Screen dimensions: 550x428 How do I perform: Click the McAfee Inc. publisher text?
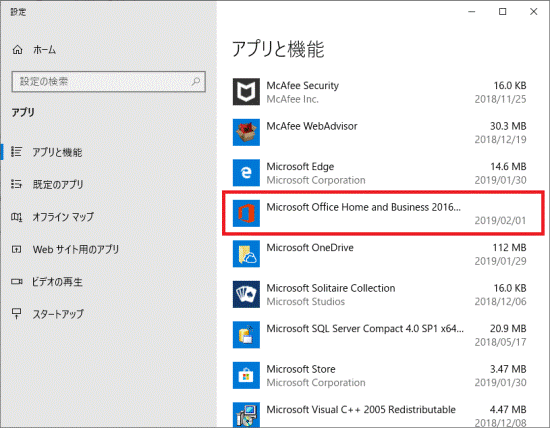click(292, 99)
